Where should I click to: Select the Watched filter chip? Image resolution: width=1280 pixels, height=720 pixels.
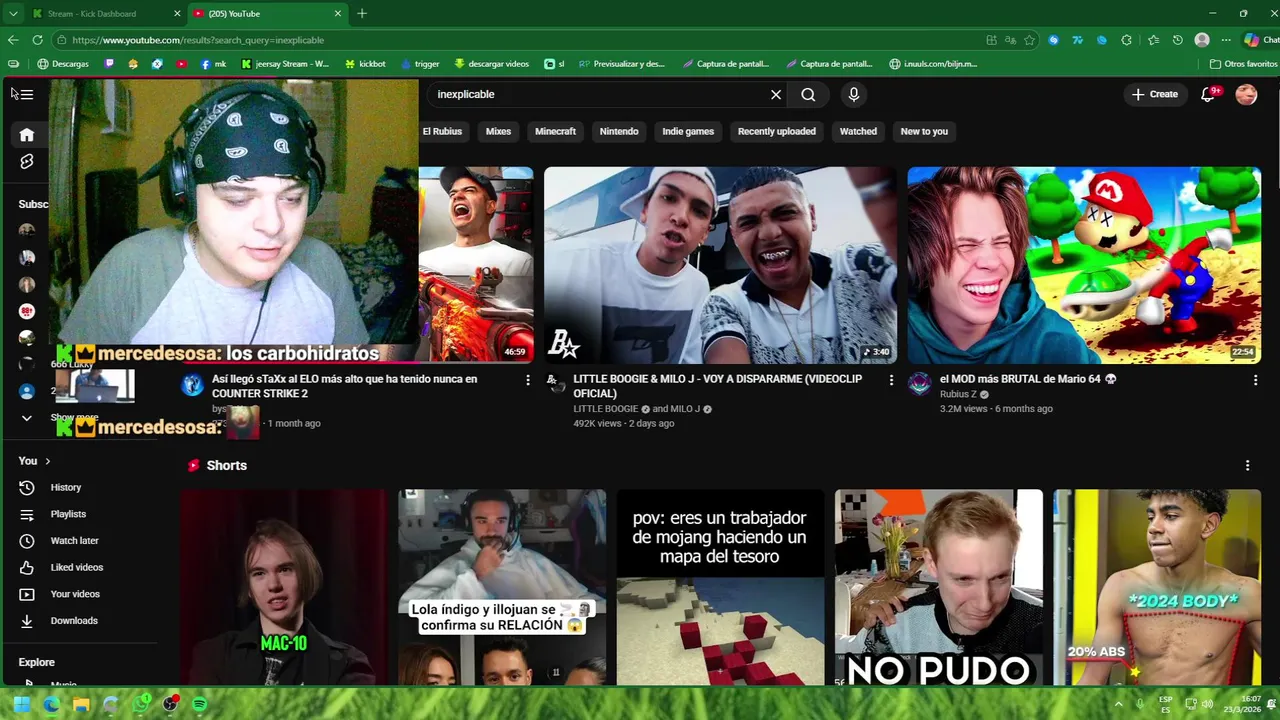point(858,131)
